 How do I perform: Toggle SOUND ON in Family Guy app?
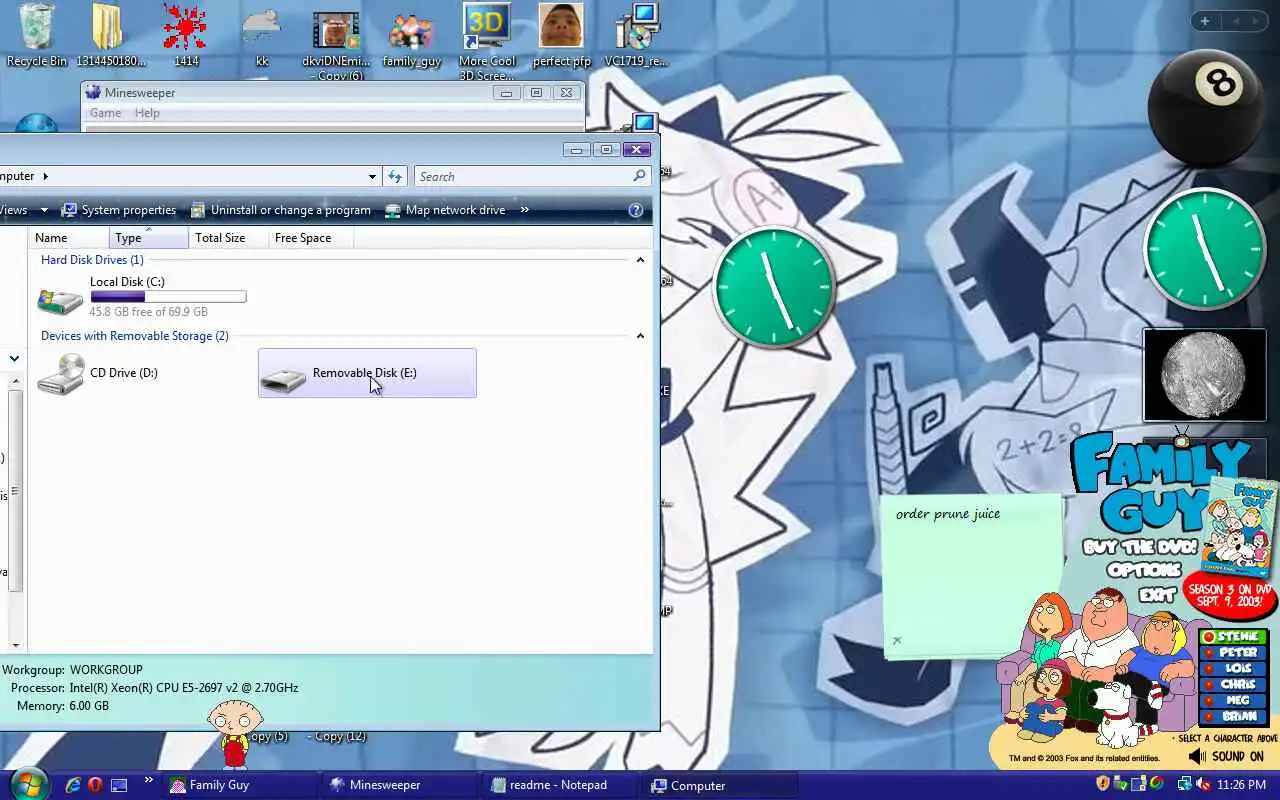1226,757
